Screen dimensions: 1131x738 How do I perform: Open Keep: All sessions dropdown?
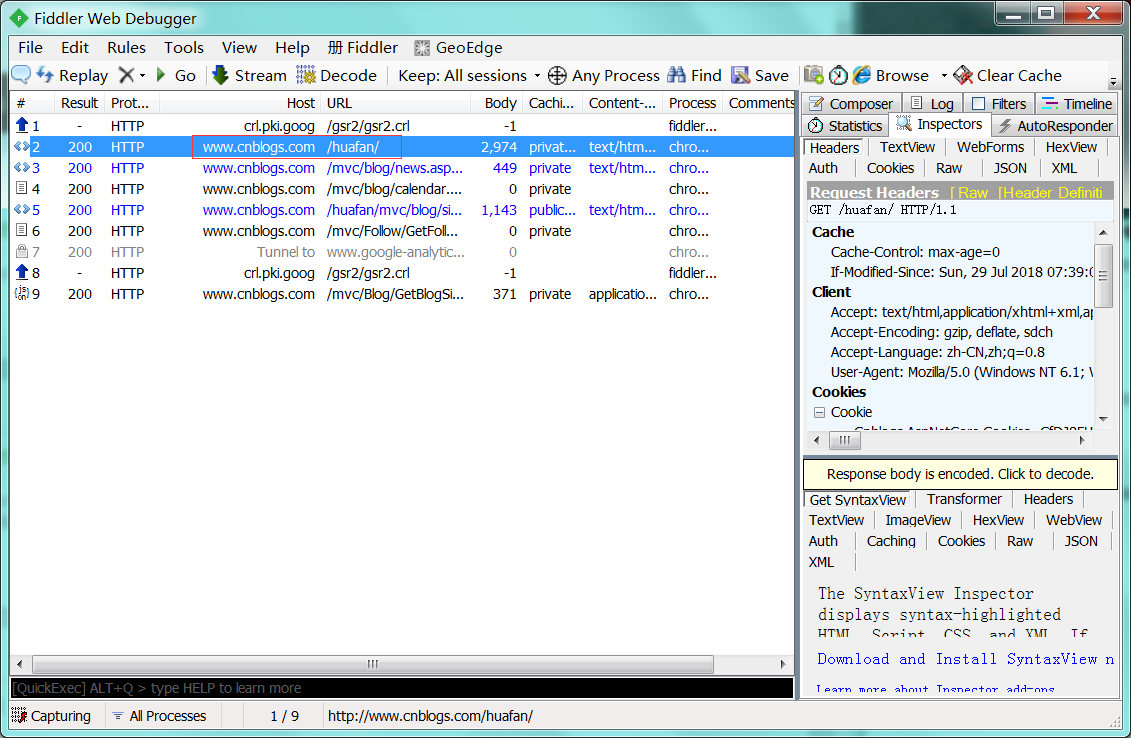point(469,75)
